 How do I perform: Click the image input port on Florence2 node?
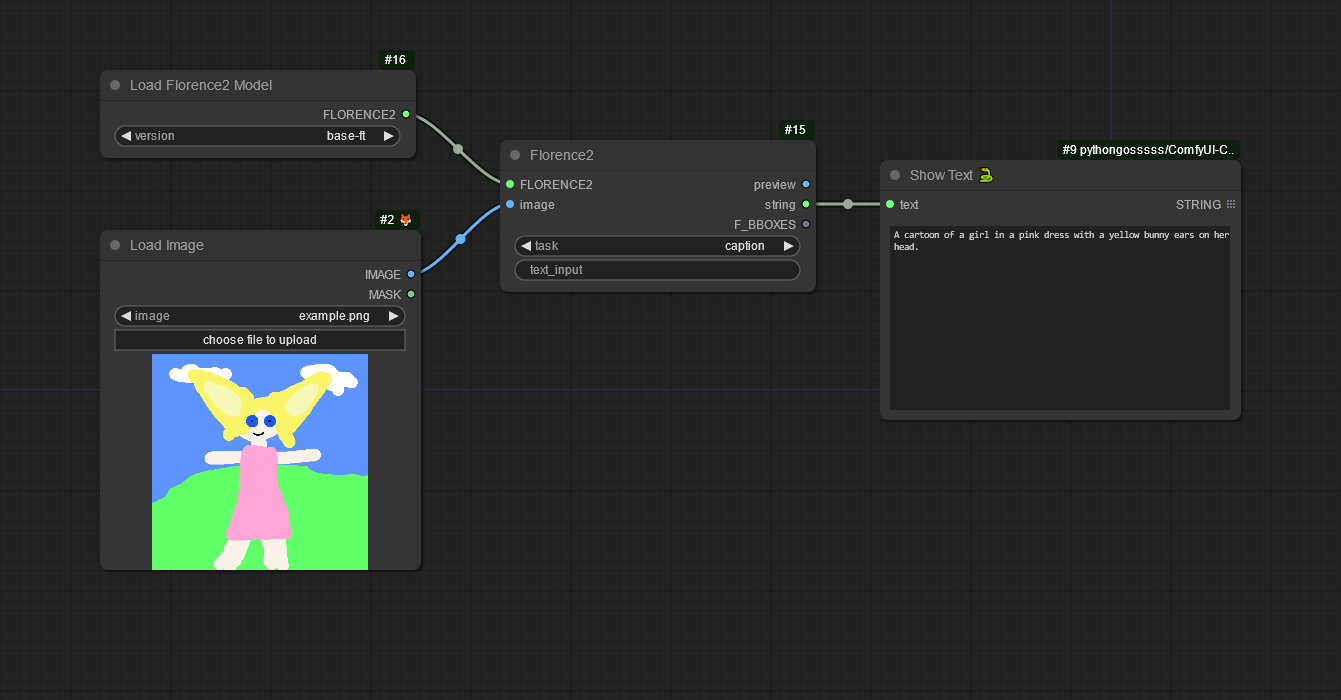(x=510, y=204)
